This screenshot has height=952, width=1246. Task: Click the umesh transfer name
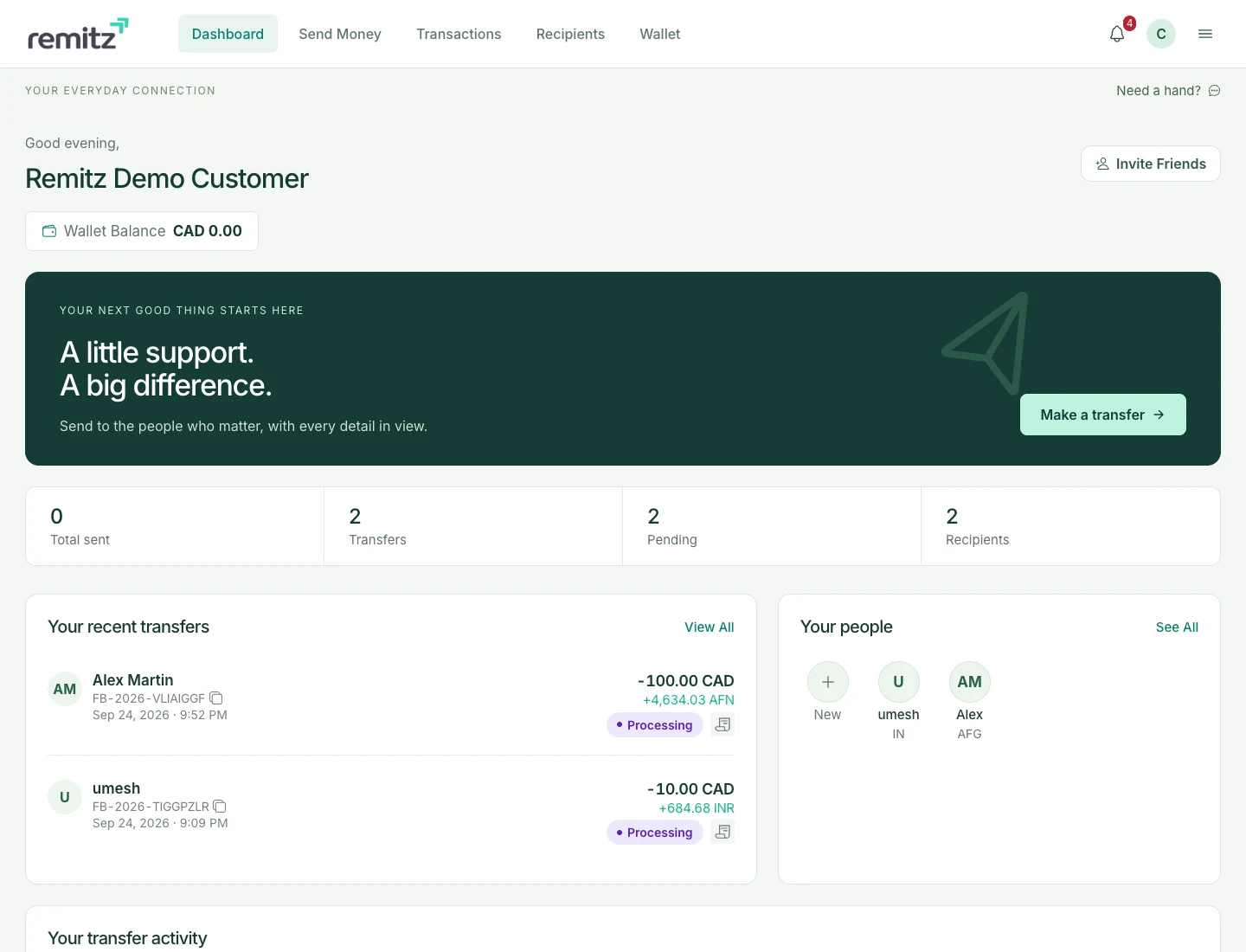click(x=116, y=788)
